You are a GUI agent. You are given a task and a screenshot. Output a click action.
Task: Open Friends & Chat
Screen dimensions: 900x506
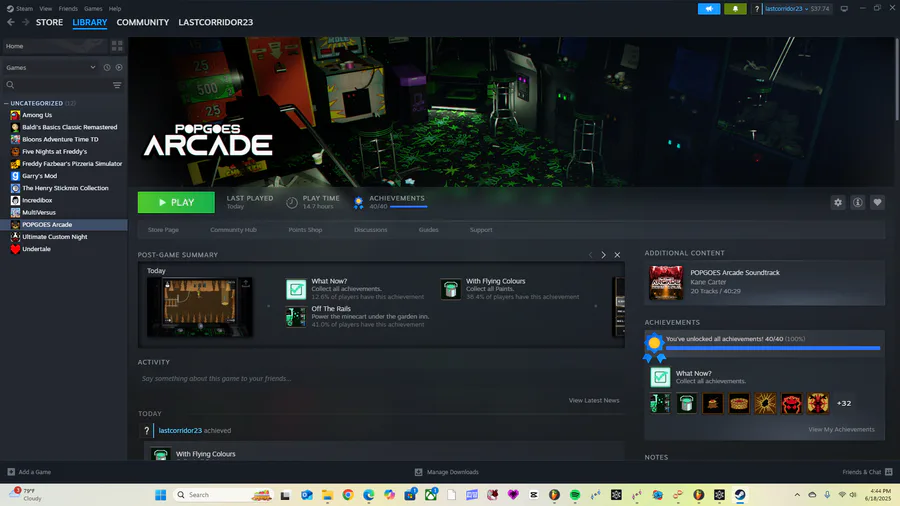(x=867, y=472)
